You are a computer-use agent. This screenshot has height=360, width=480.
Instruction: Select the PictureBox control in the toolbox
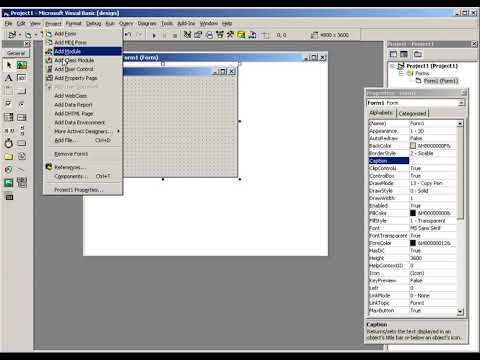(x=22, y=65)
